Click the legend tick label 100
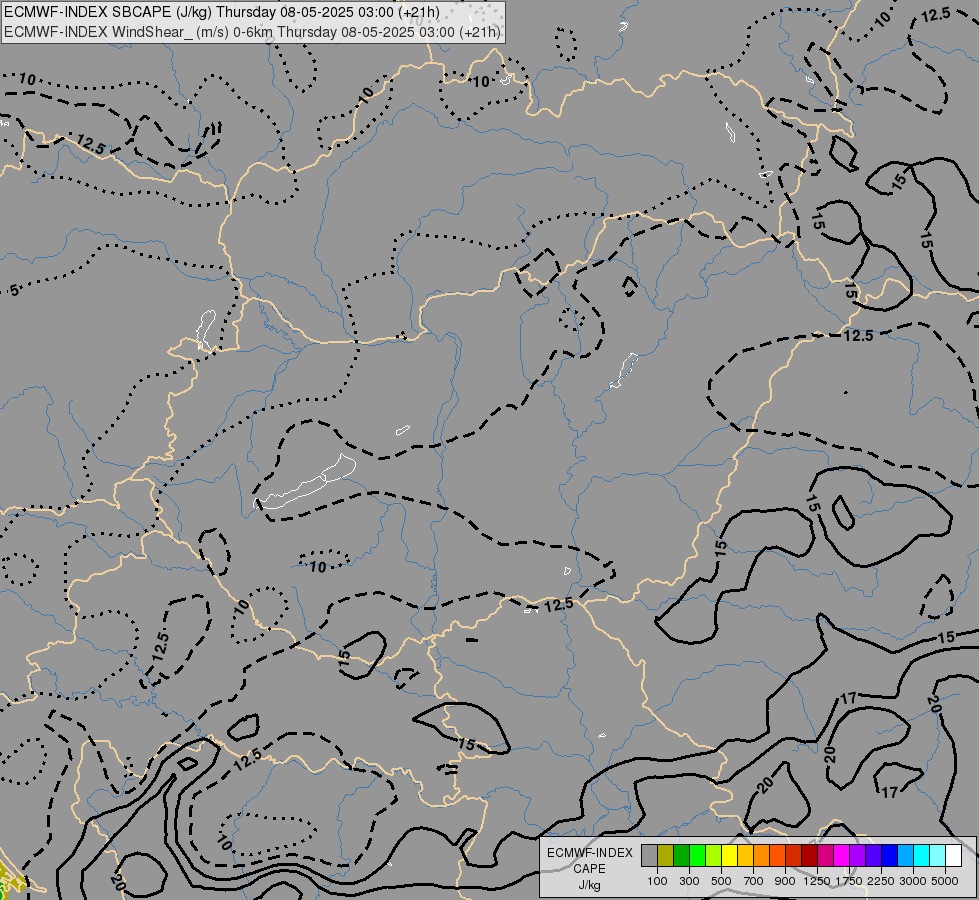Viewport: 979px width, 900px height. tap(657, 881)
